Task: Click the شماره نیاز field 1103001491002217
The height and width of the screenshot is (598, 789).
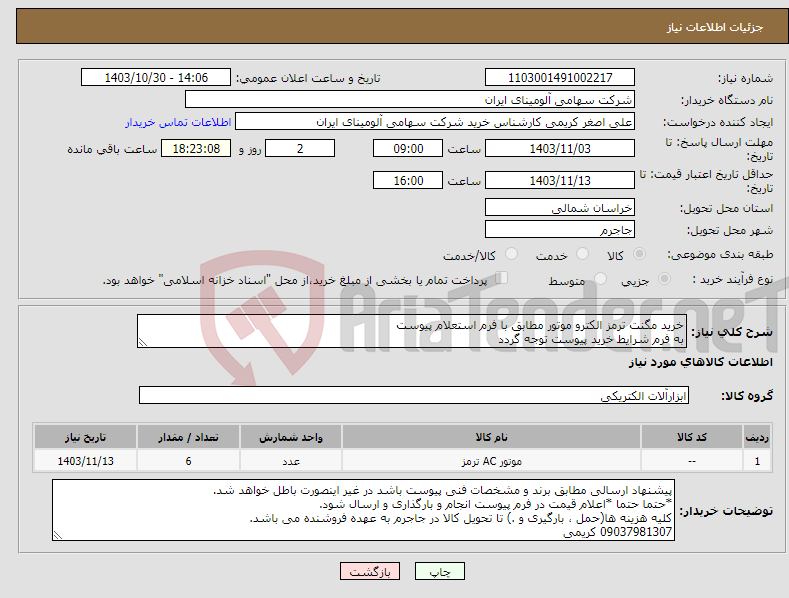Action: click(560, 78)
